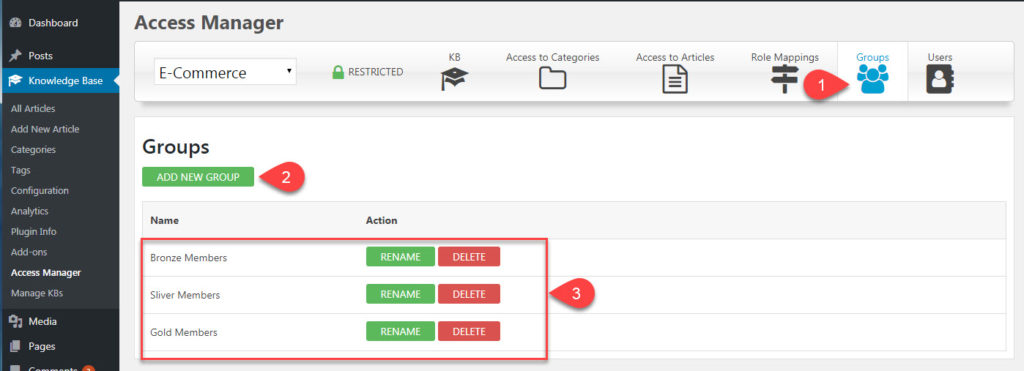Click the Dashboard gauge icon

pos(16,23)
